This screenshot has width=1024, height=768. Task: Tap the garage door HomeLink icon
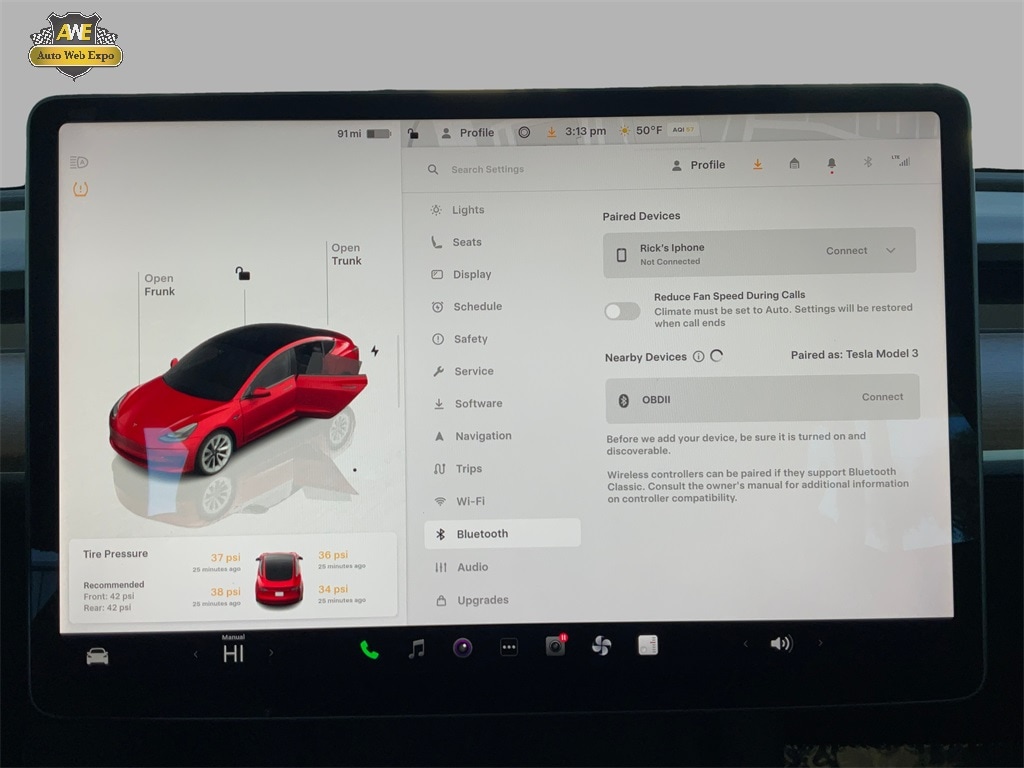(x=794, y=164)
